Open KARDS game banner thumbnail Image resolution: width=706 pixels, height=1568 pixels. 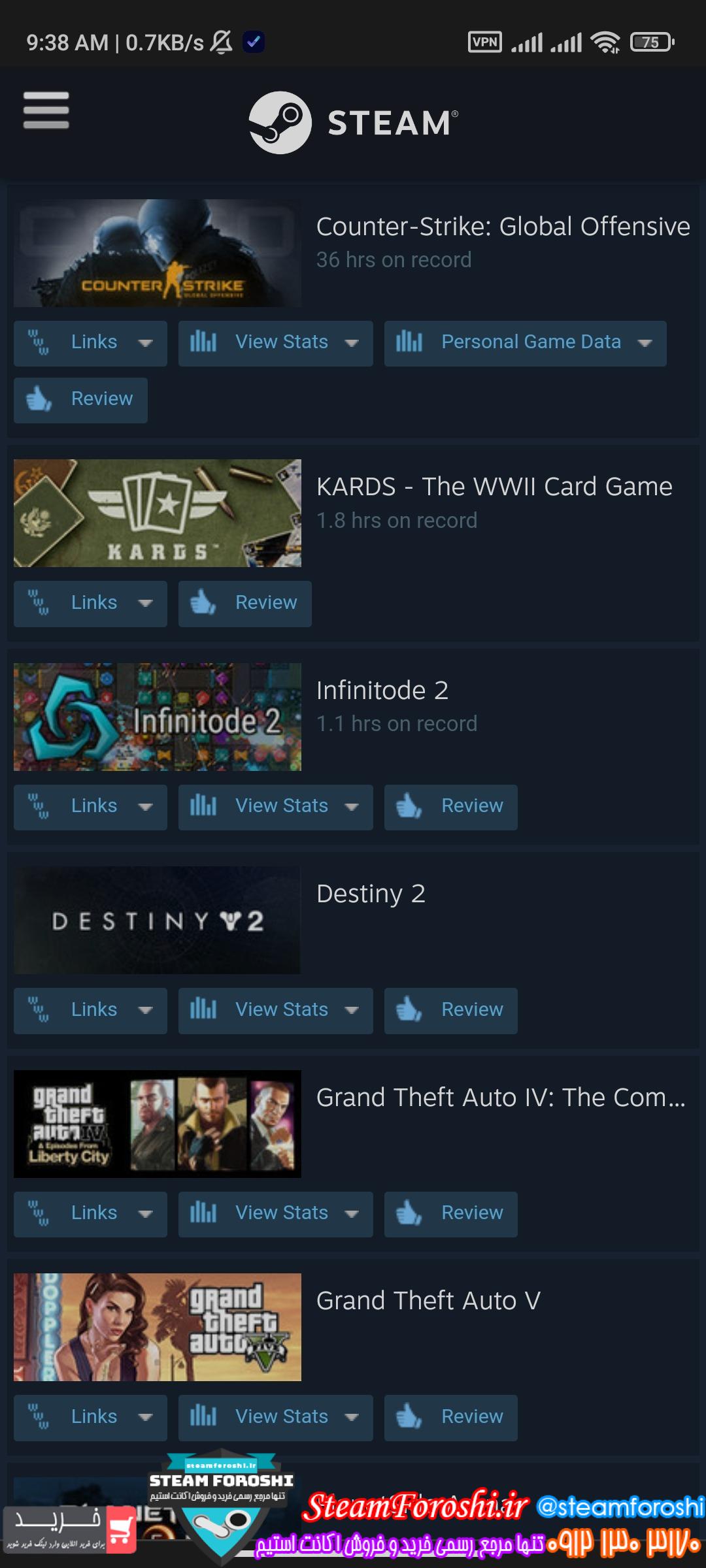(x=158, y=513)
